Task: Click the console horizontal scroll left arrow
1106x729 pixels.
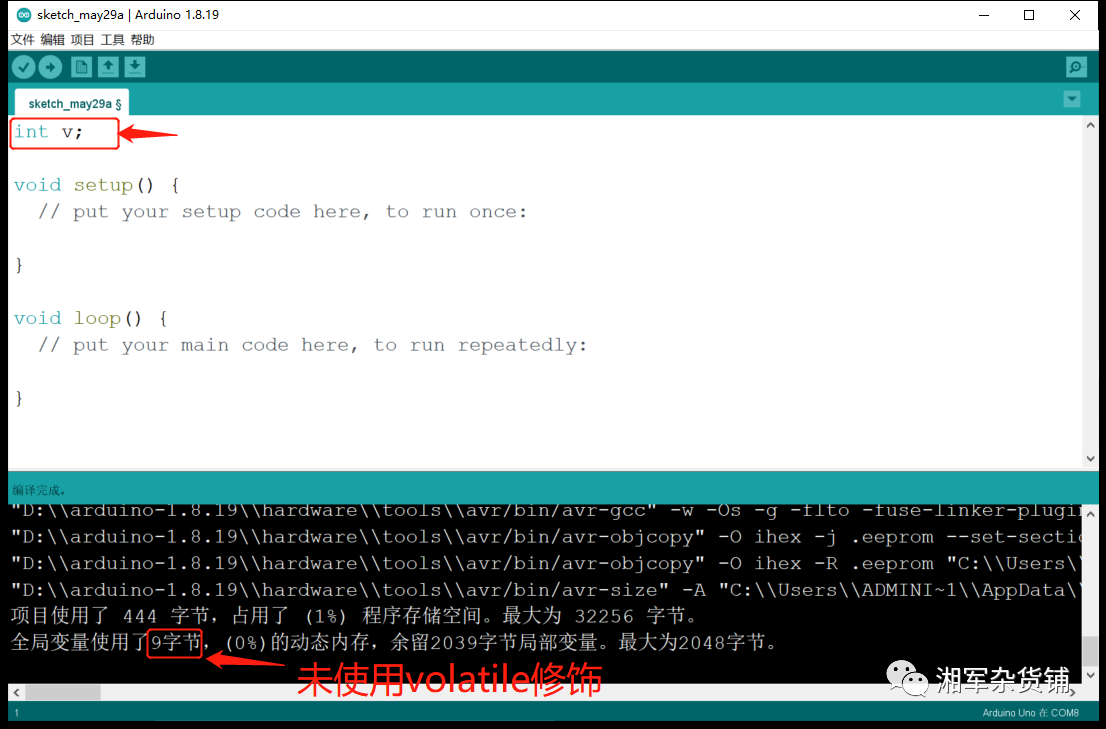Action: point(16,692)
